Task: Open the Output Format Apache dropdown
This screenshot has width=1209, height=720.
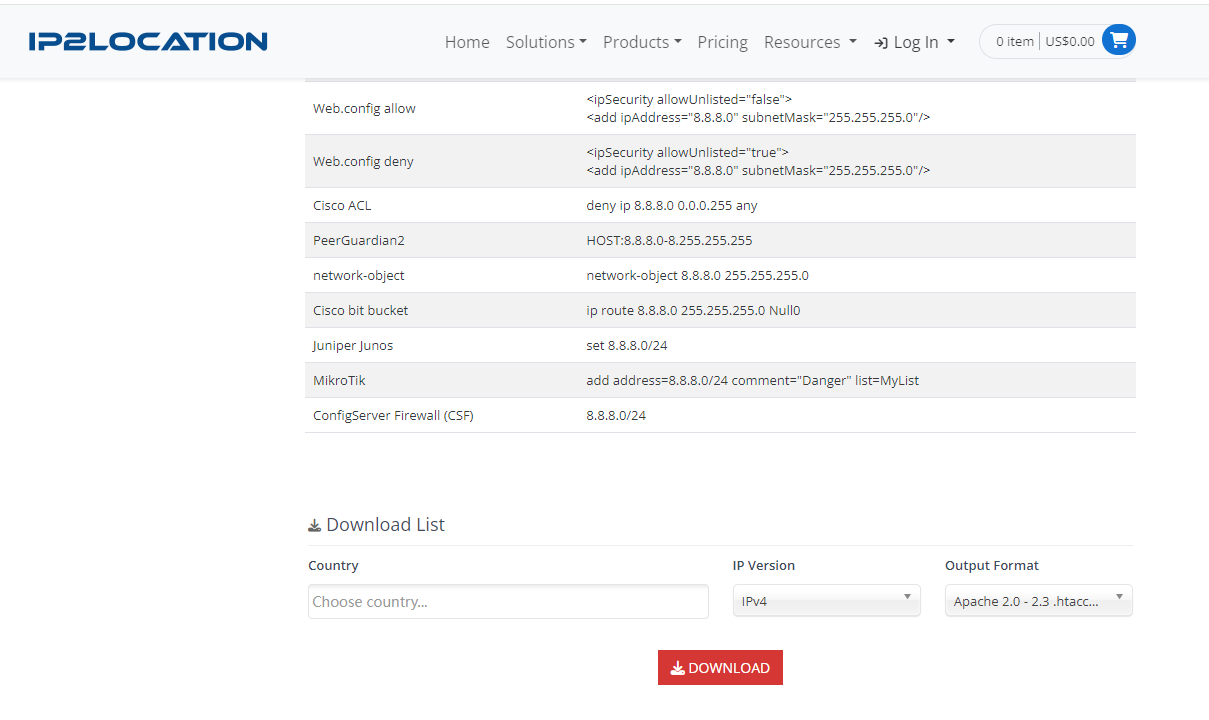Action: tap(1038, 601)
